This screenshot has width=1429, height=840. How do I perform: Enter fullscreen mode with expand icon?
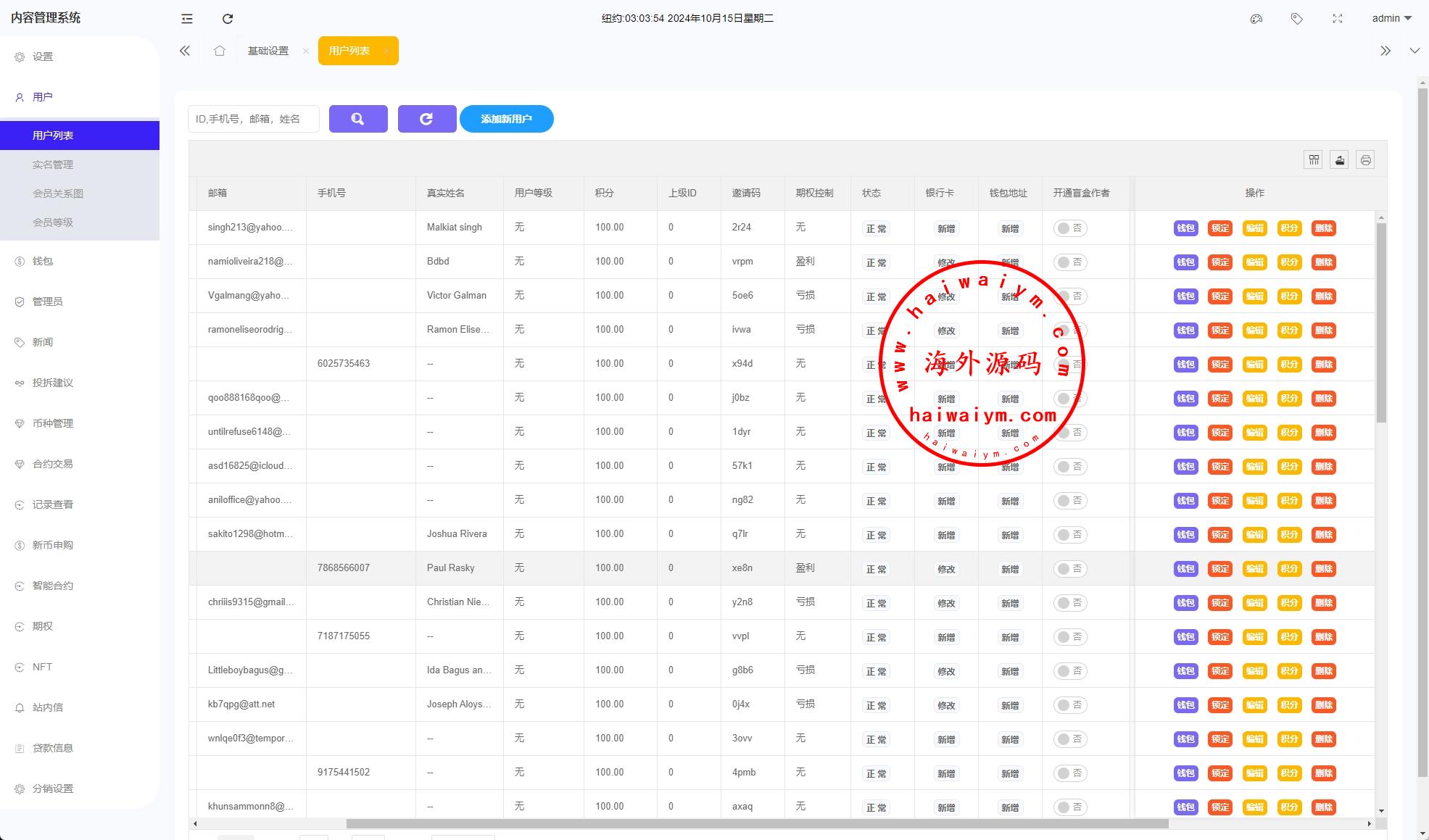1338,19
